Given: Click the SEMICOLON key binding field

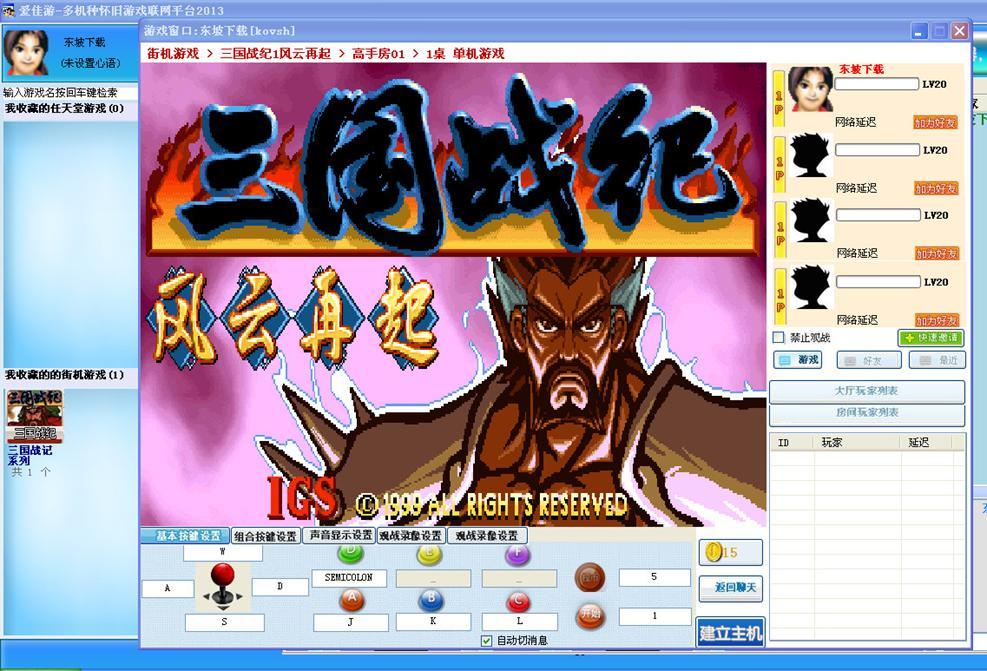Looking at the screenshot, I should (349, 577).
